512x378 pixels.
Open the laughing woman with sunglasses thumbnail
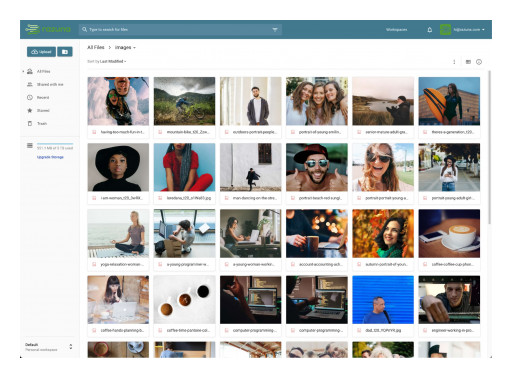tap(383, 167)
